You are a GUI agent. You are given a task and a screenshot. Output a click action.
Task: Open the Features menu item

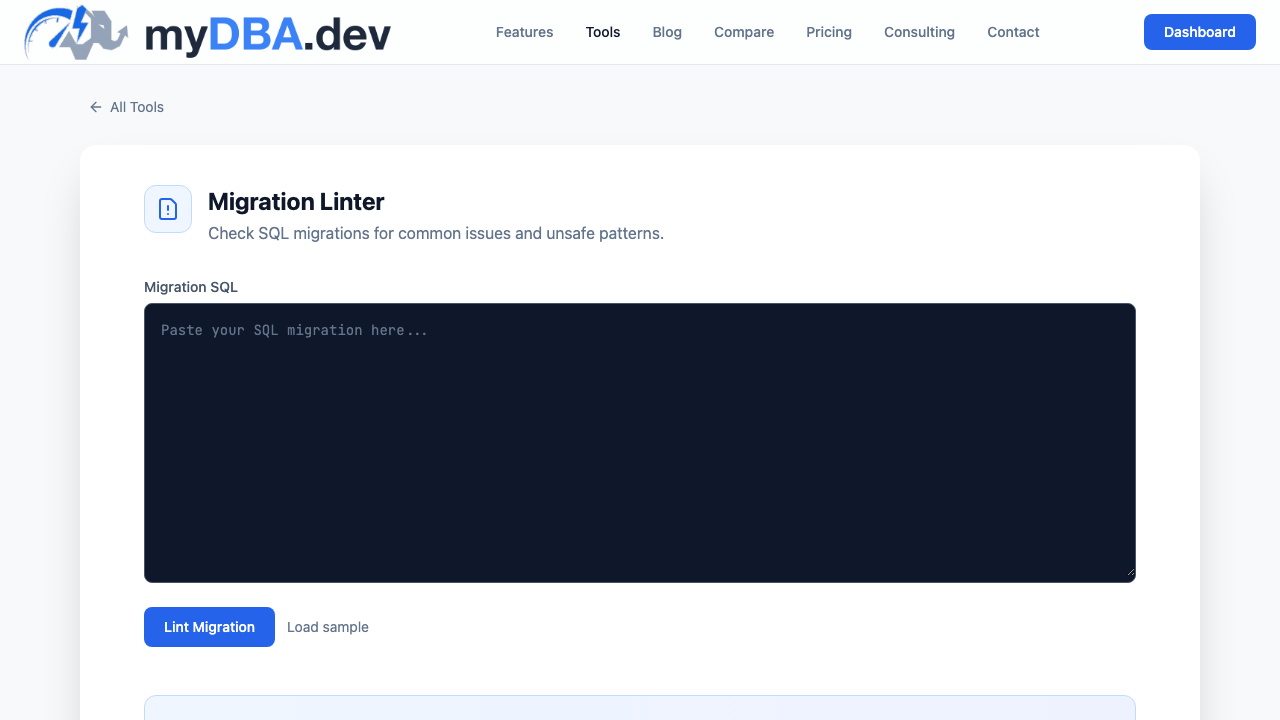(524, 32)
